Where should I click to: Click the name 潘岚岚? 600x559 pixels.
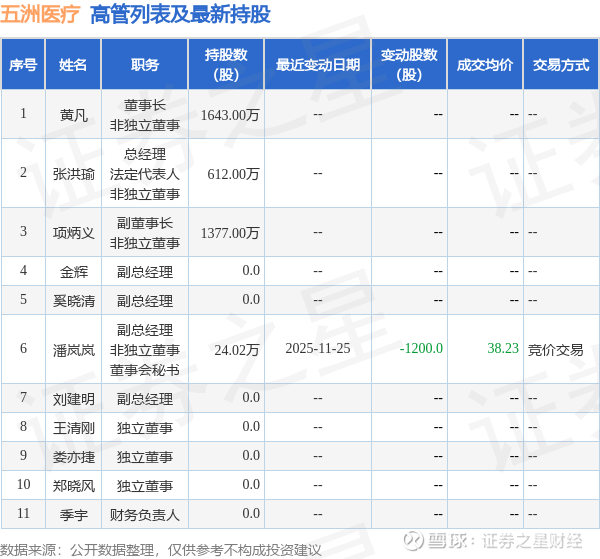[73, 349]
